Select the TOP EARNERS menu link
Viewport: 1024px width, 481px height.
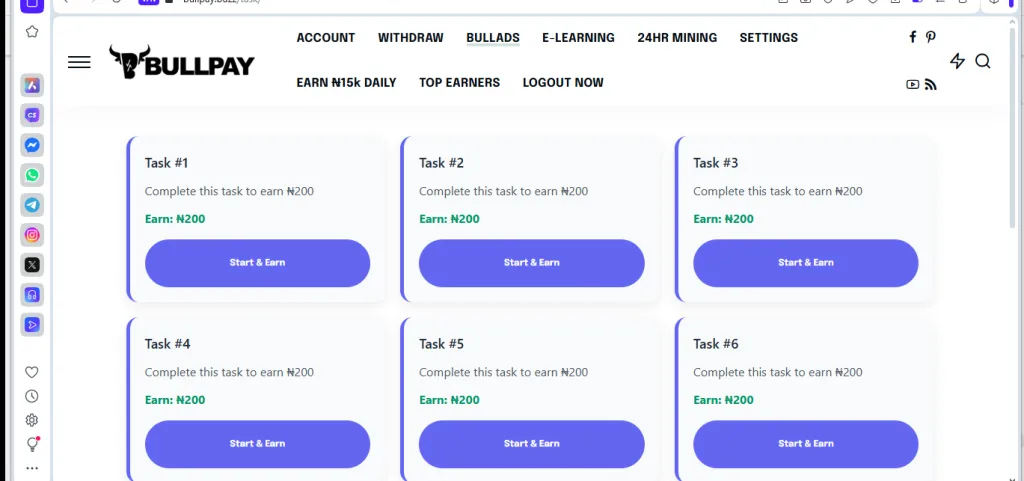[459, 83]
